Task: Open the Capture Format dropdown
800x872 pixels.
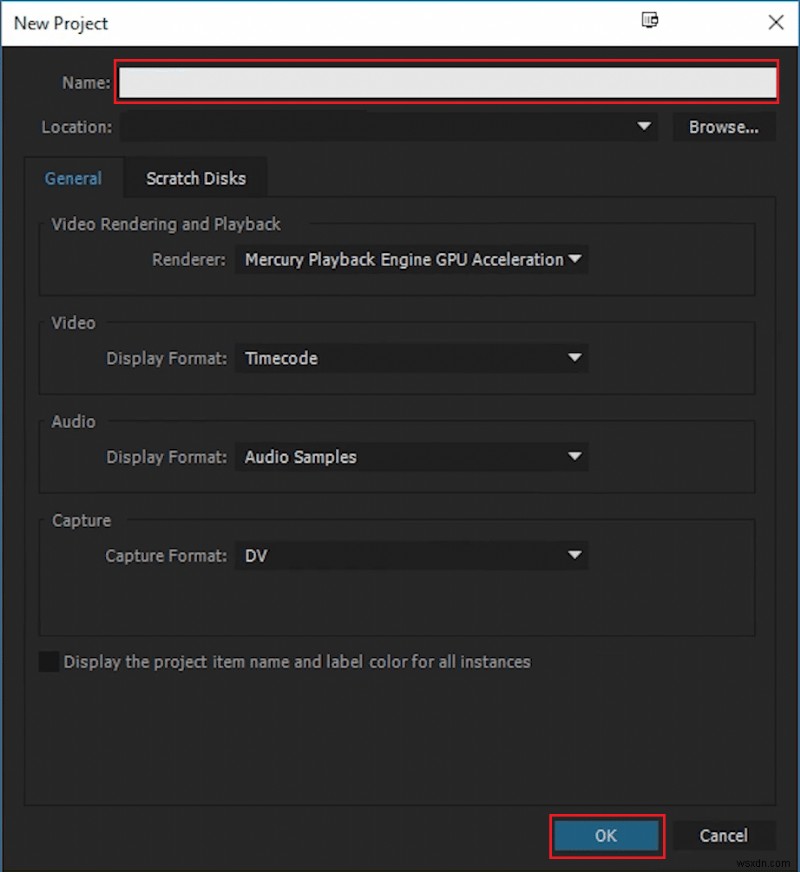Action: tap(575, 555)
